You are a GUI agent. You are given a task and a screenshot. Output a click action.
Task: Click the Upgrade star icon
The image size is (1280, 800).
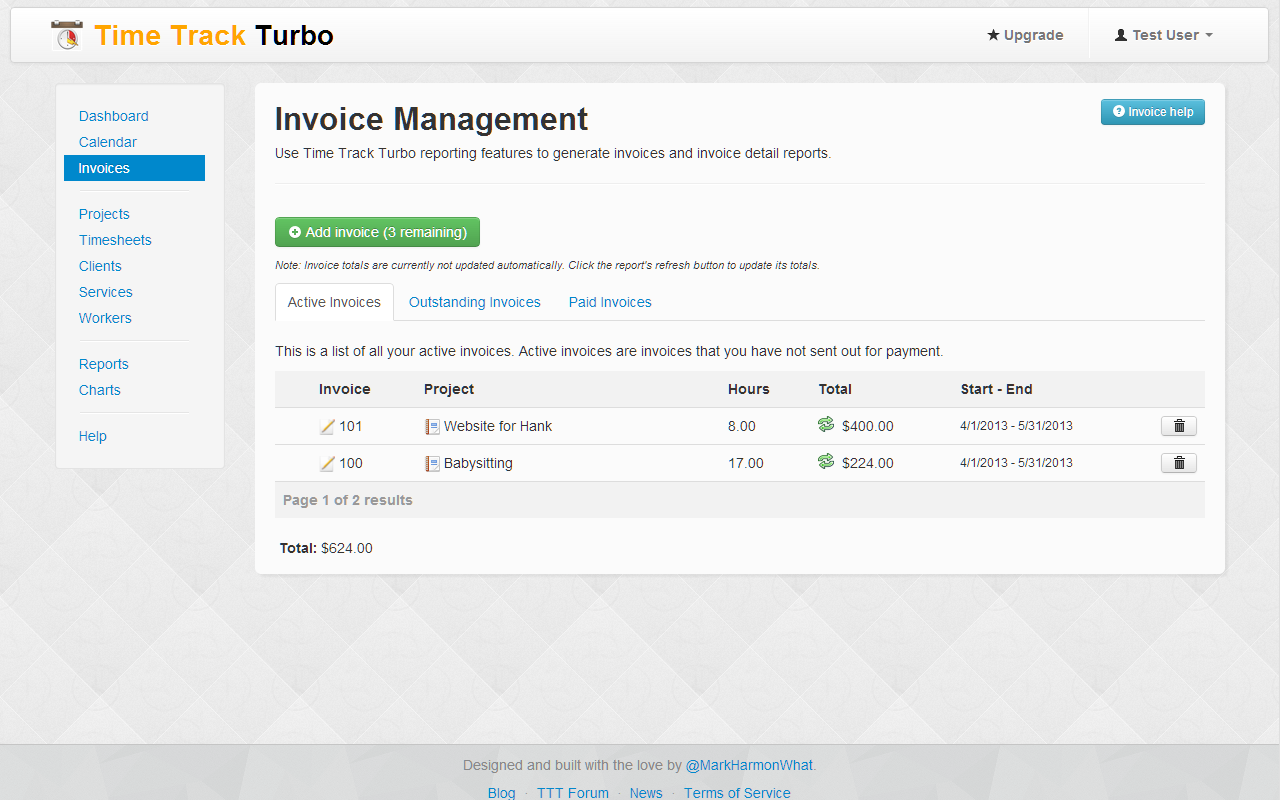pos(994,35)
